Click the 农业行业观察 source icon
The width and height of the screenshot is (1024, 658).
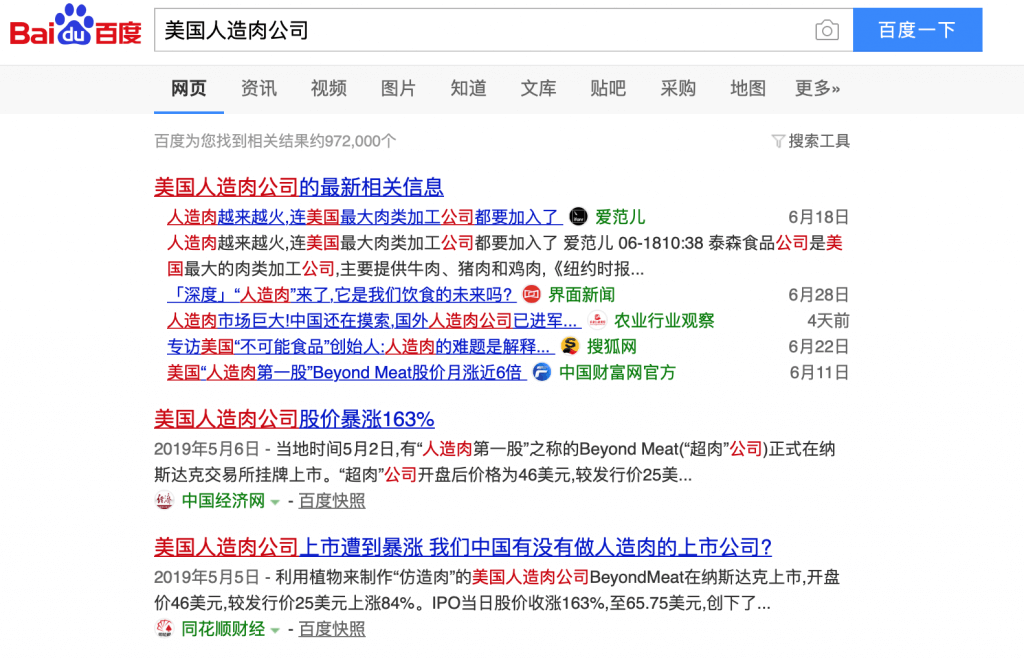click(597, 320)
